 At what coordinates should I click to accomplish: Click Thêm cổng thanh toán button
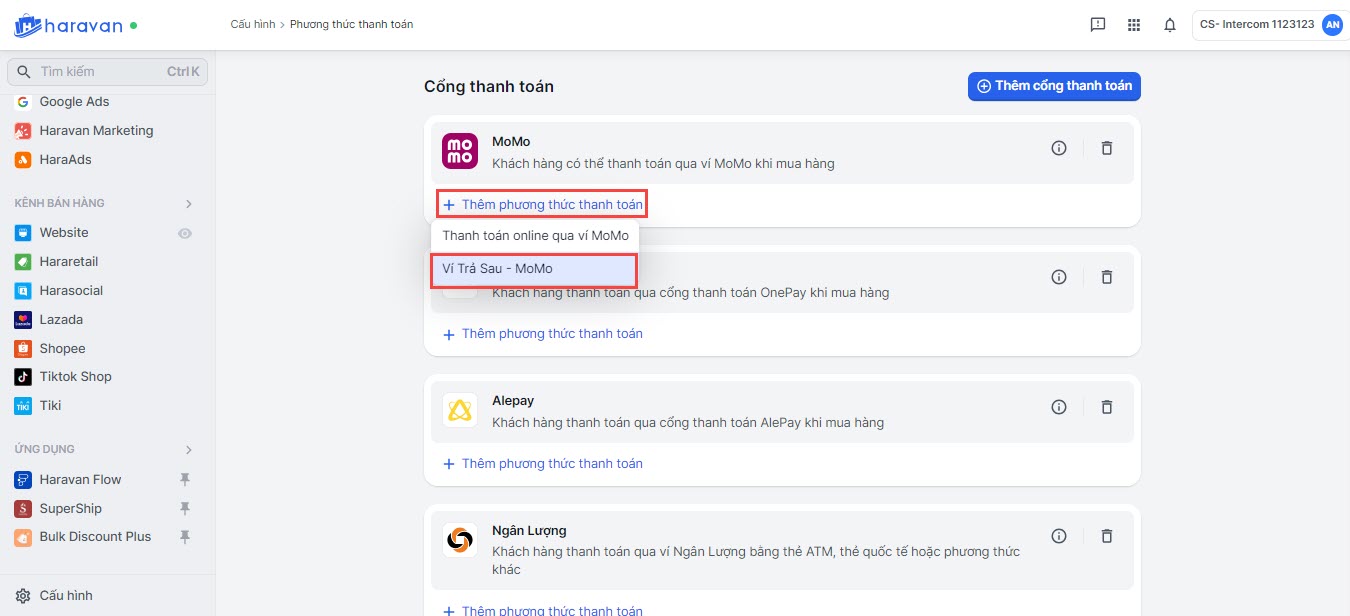point(1054,86)
